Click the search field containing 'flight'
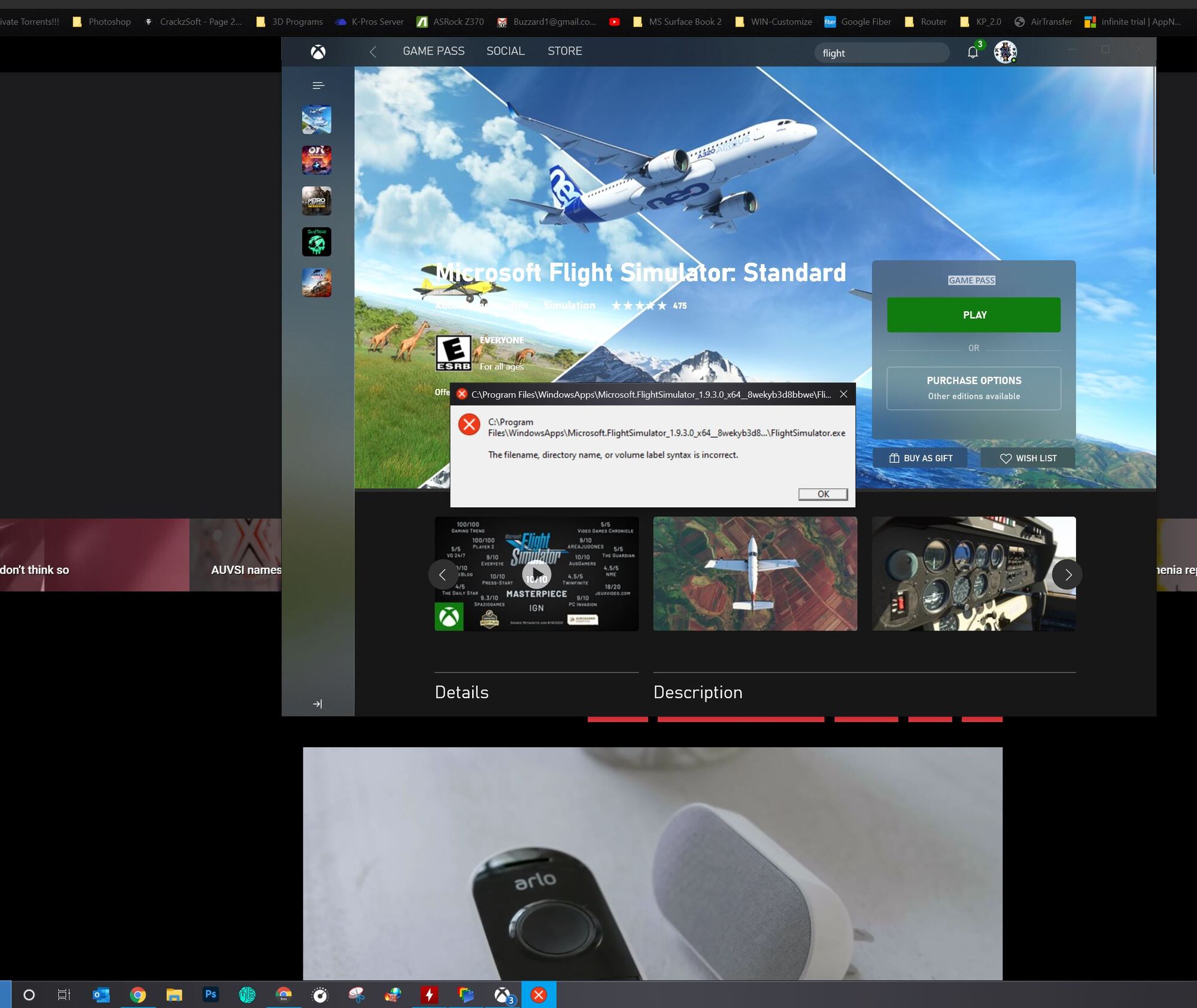Image resolution: width=1197 pixels, height=1008 pixels. [x=882, y=53]
